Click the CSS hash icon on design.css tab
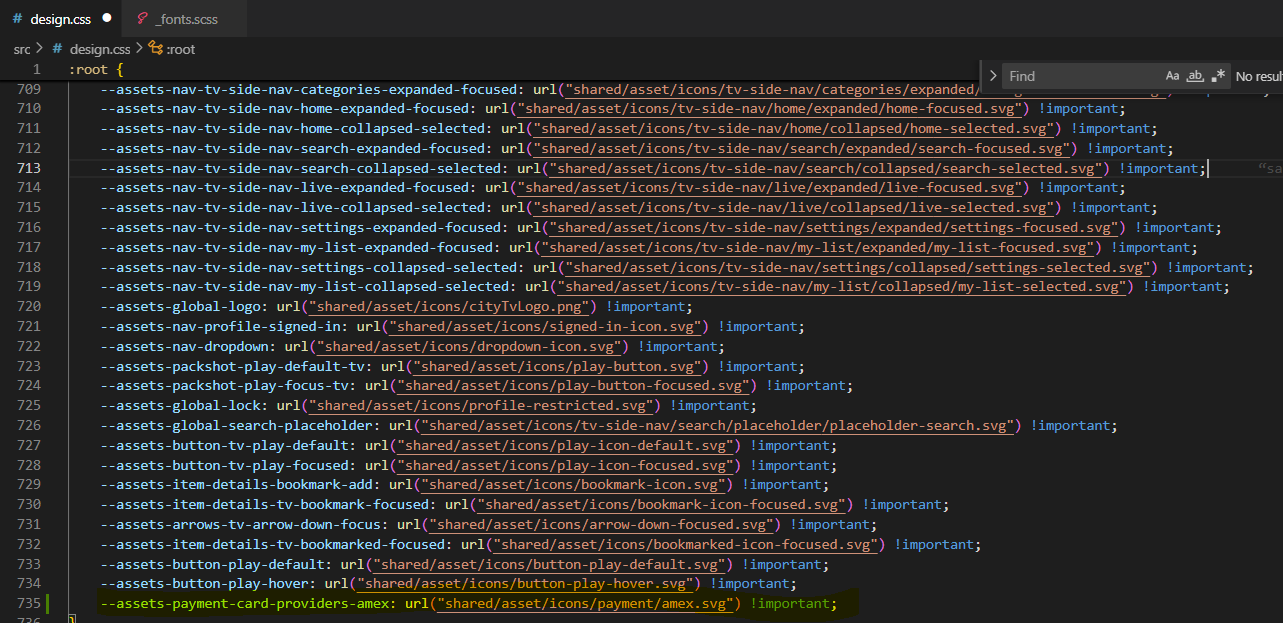 [18, 19]
